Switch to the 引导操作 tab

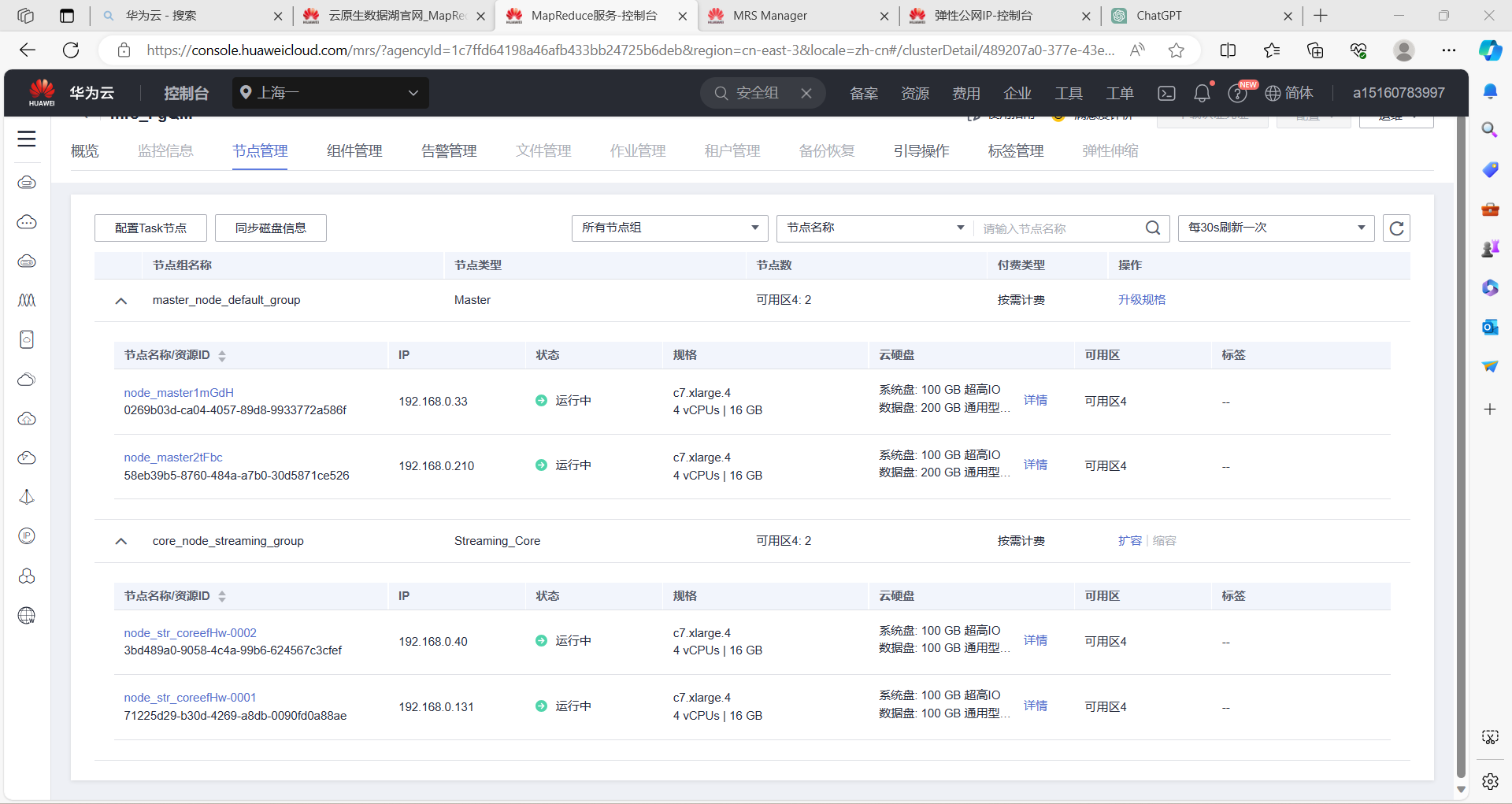coord(921,151)
